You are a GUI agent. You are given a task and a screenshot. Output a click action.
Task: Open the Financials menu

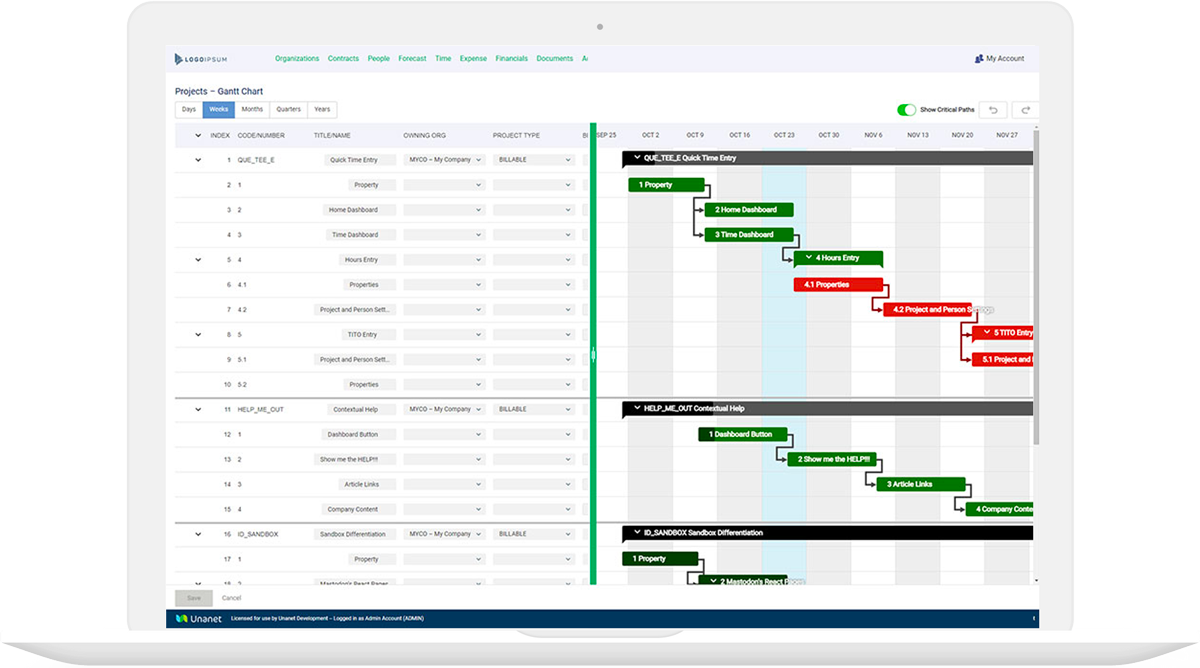[511, 58]
